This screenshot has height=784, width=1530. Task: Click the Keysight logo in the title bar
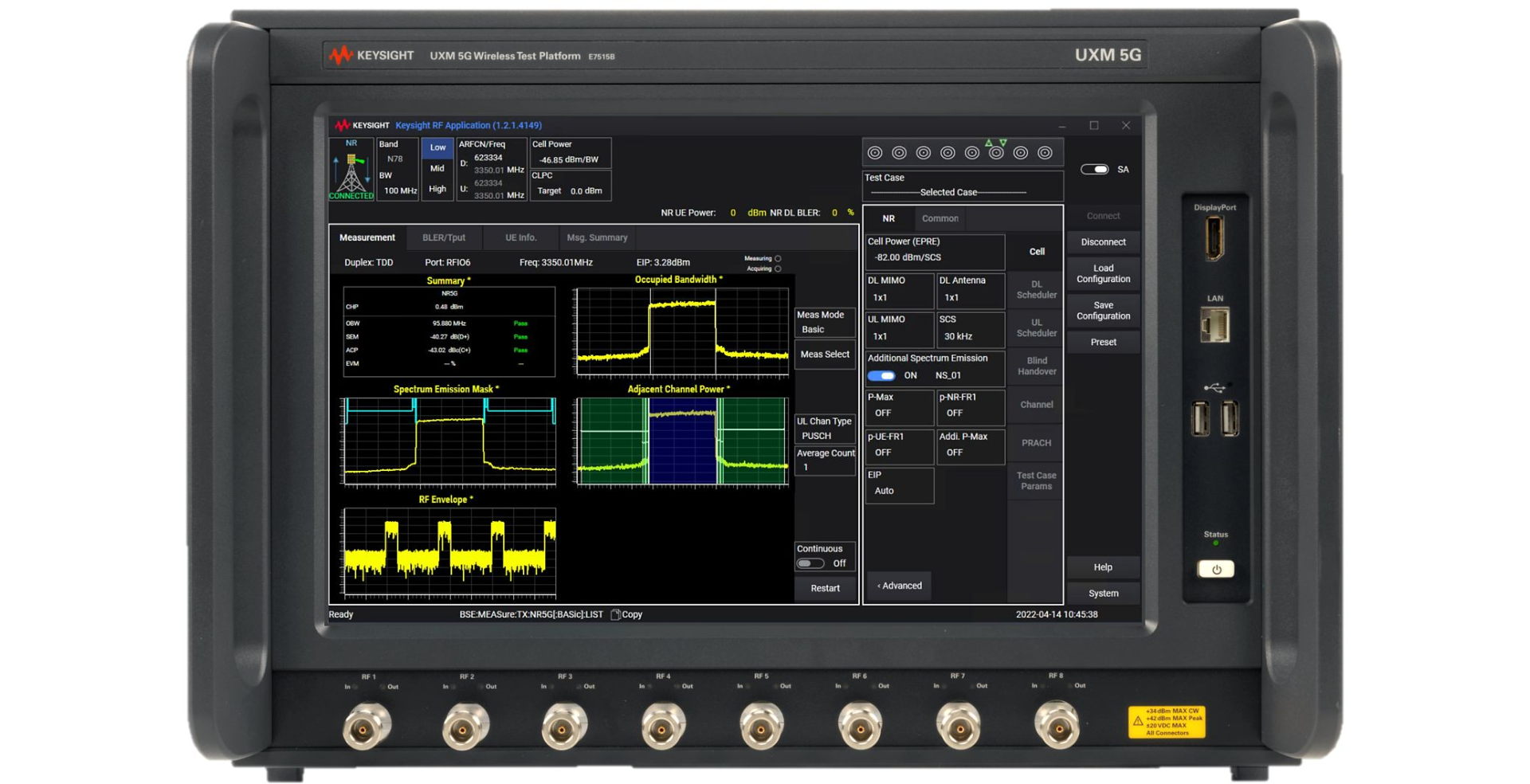[363, 125]
